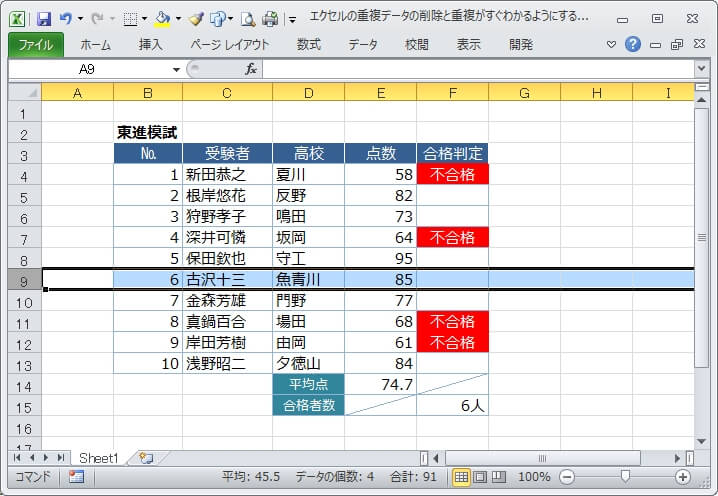The height and width of the screenshot is (496, 718).
Task: Open the 表示 ribbon tab
Action: pos(468,44)
